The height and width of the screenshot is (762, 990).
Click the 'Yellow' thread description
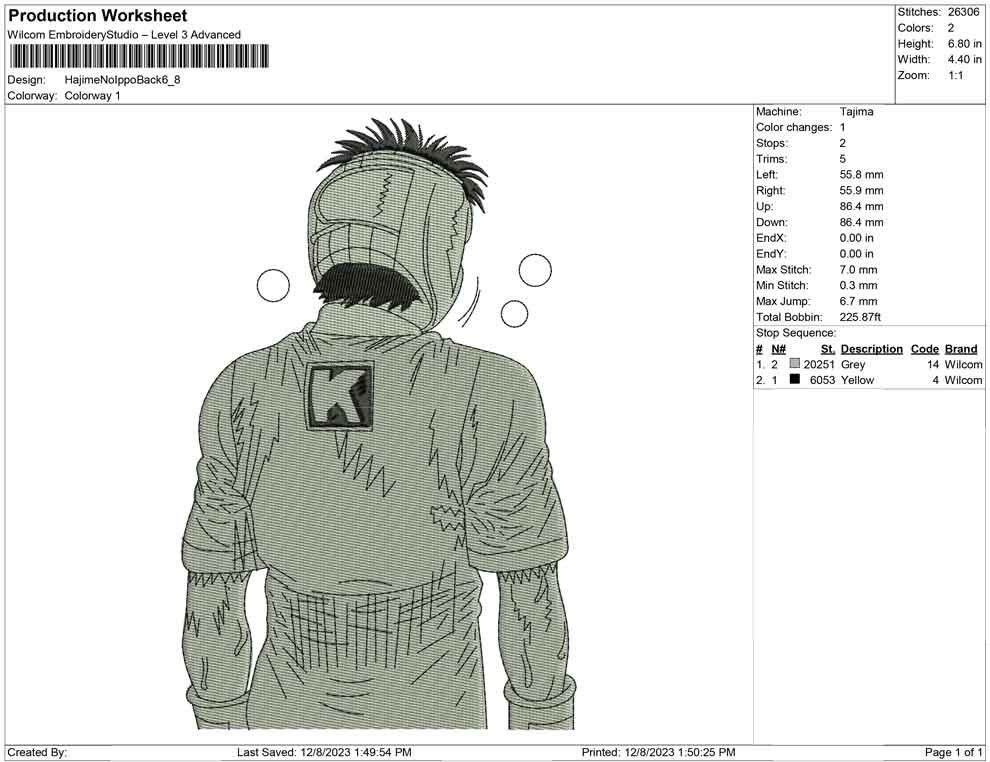tap(857, 380)
